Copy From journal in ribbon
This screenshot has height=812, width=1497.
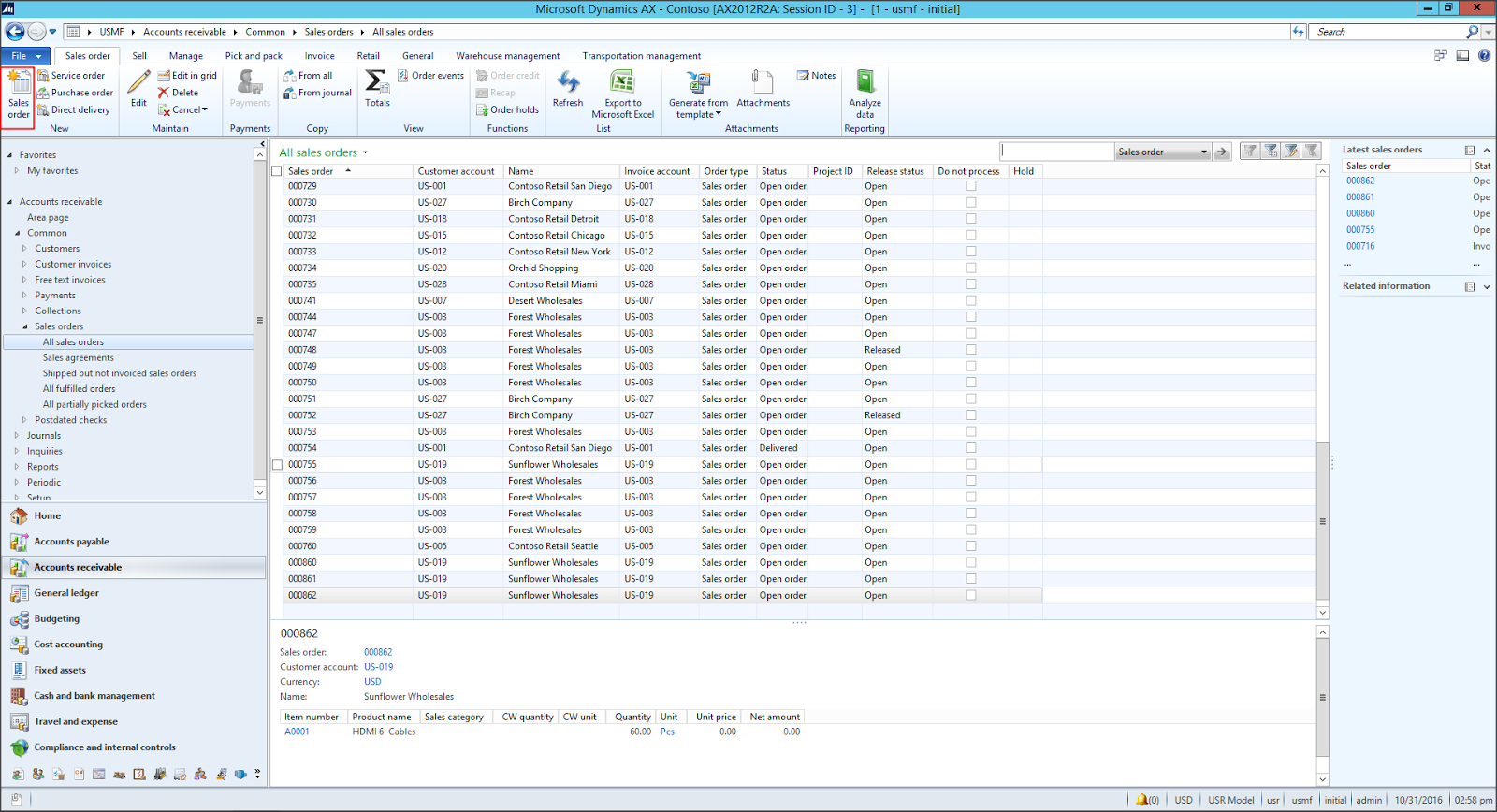point(318,93)
